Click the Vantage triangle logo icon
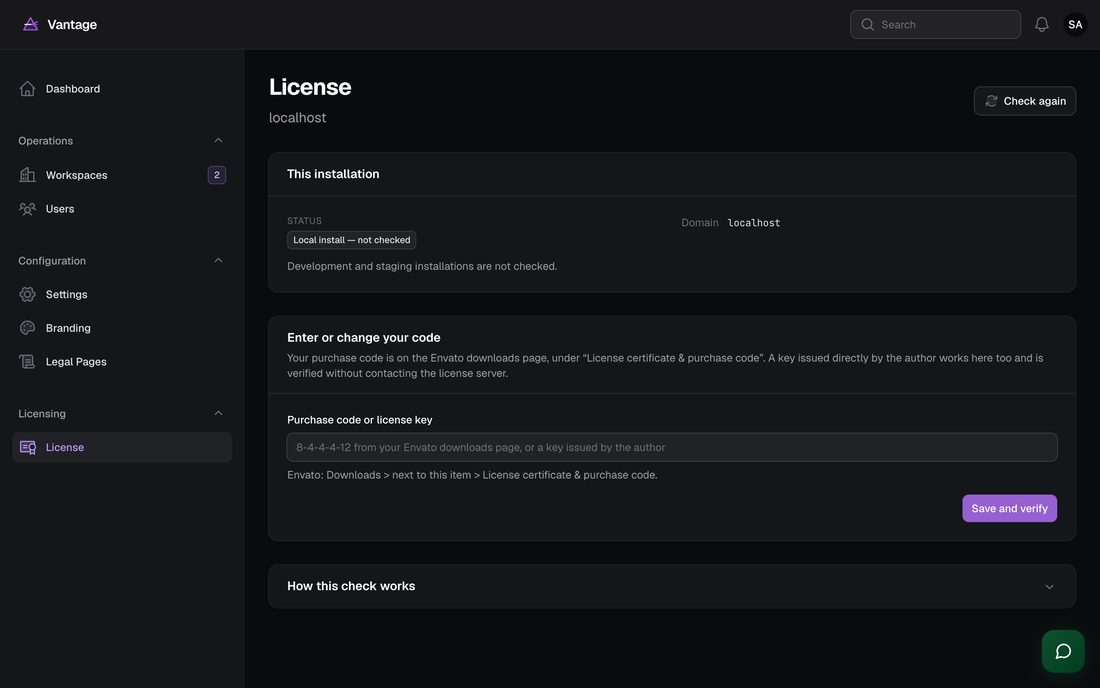Screen dimensions: 1100x688 point(30,25)
